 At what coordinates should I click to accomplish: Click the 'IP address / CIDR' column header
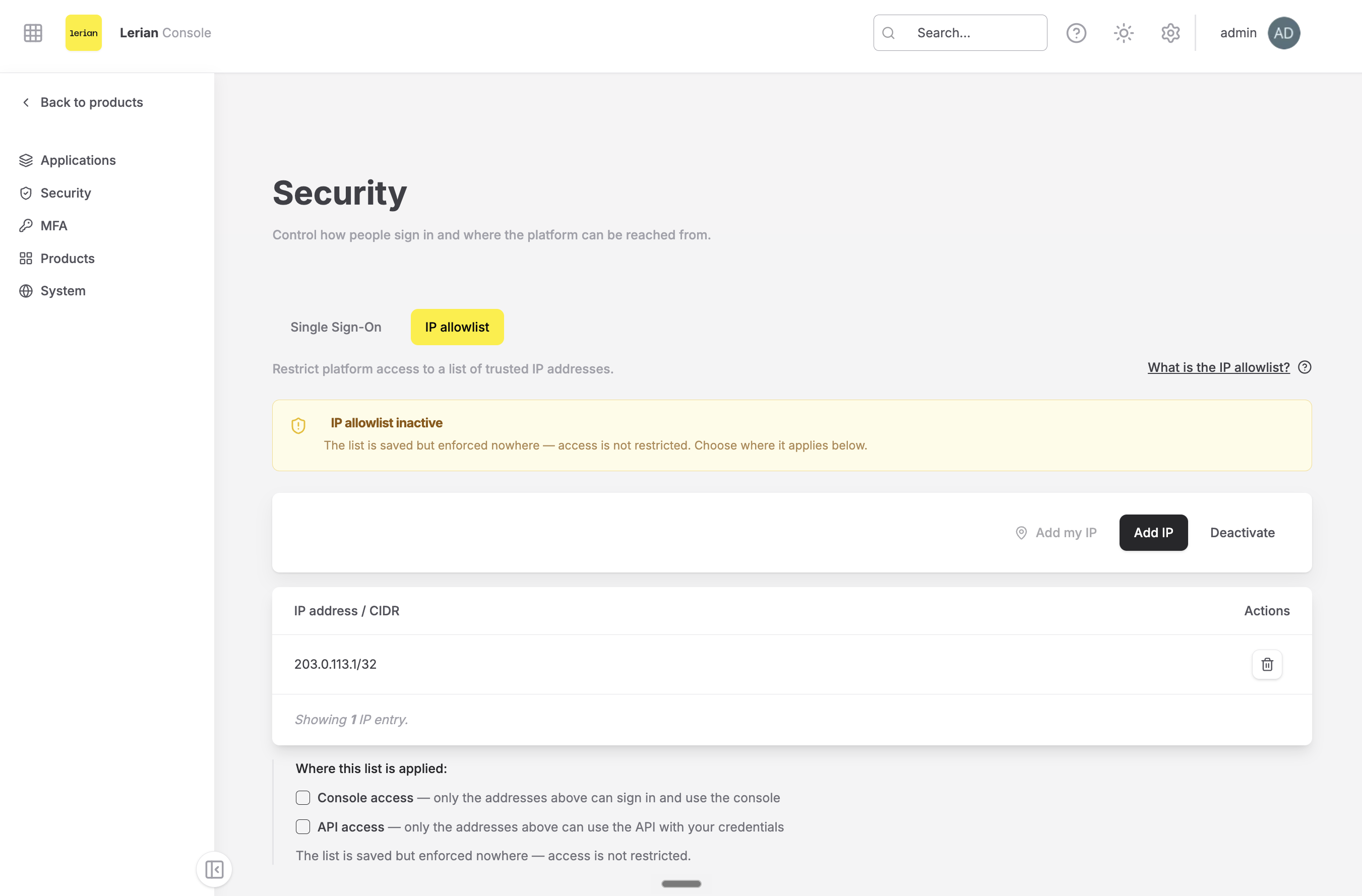(347, 611)
